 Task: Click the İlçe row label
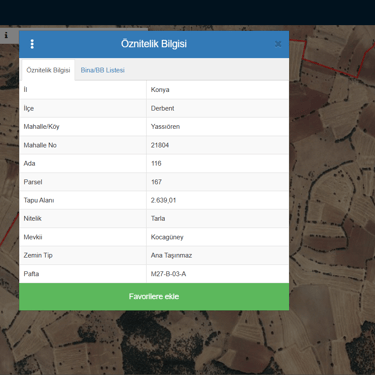coord(29,108)
